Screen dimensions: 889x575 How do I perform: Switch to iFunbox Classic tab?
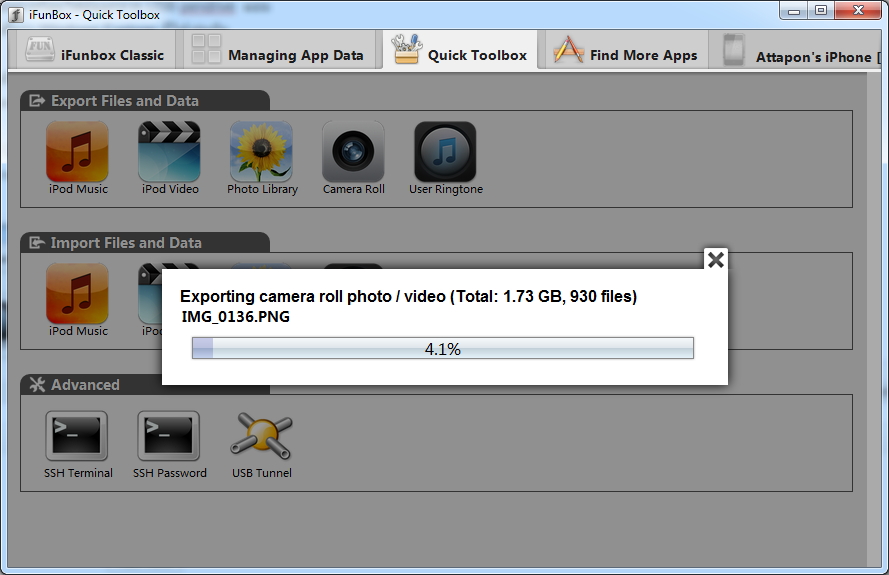click(x=94, y=51)
